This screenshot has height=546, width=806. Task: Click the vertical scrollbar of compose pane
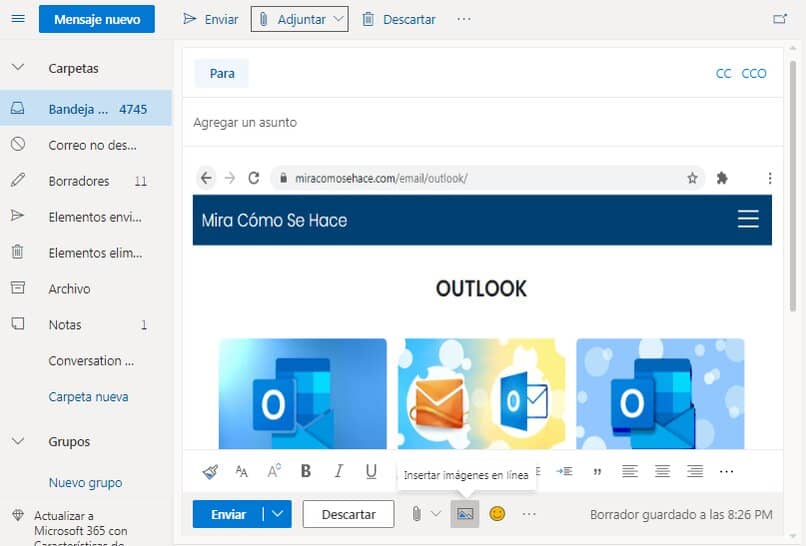[x=793, y=186]
